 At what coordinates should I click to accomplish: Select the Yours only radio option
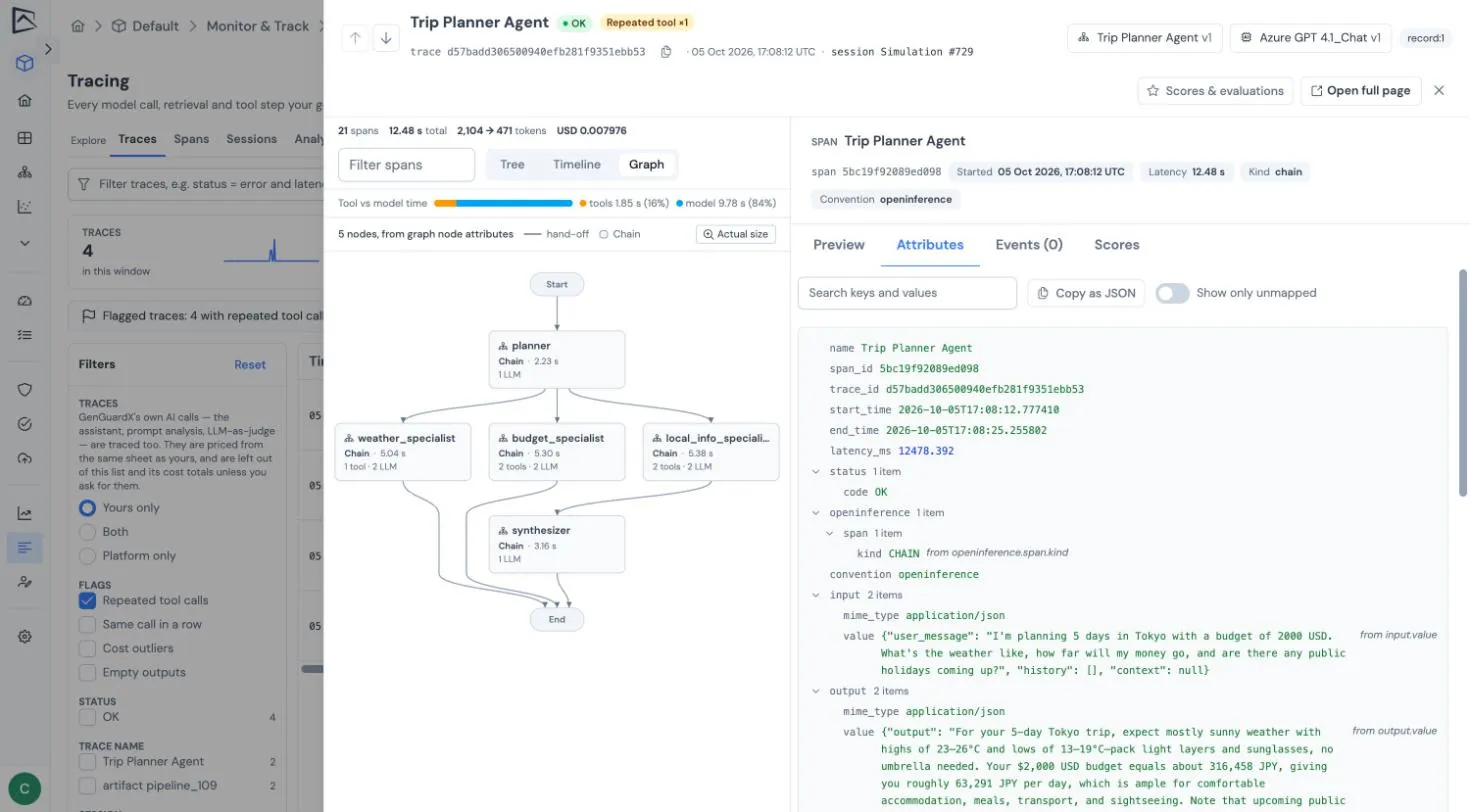pyautogui.click(x=87, y=508)
